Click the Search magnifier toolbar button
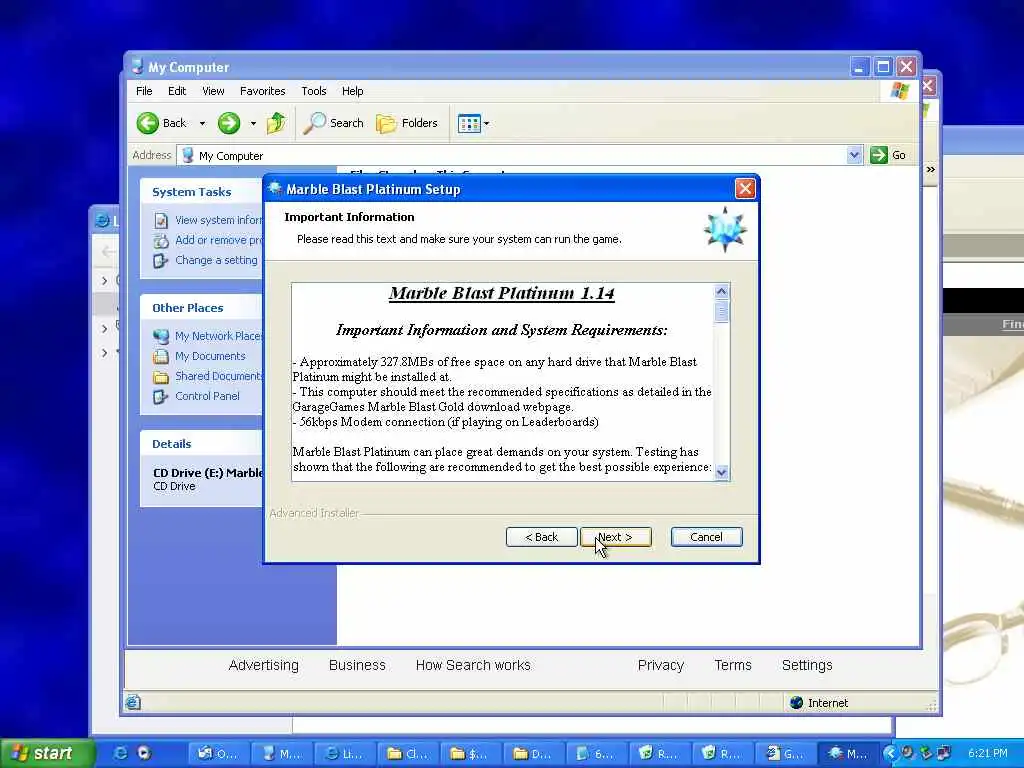The width and height of the screenshot is (1024, 768). [333, 123]
